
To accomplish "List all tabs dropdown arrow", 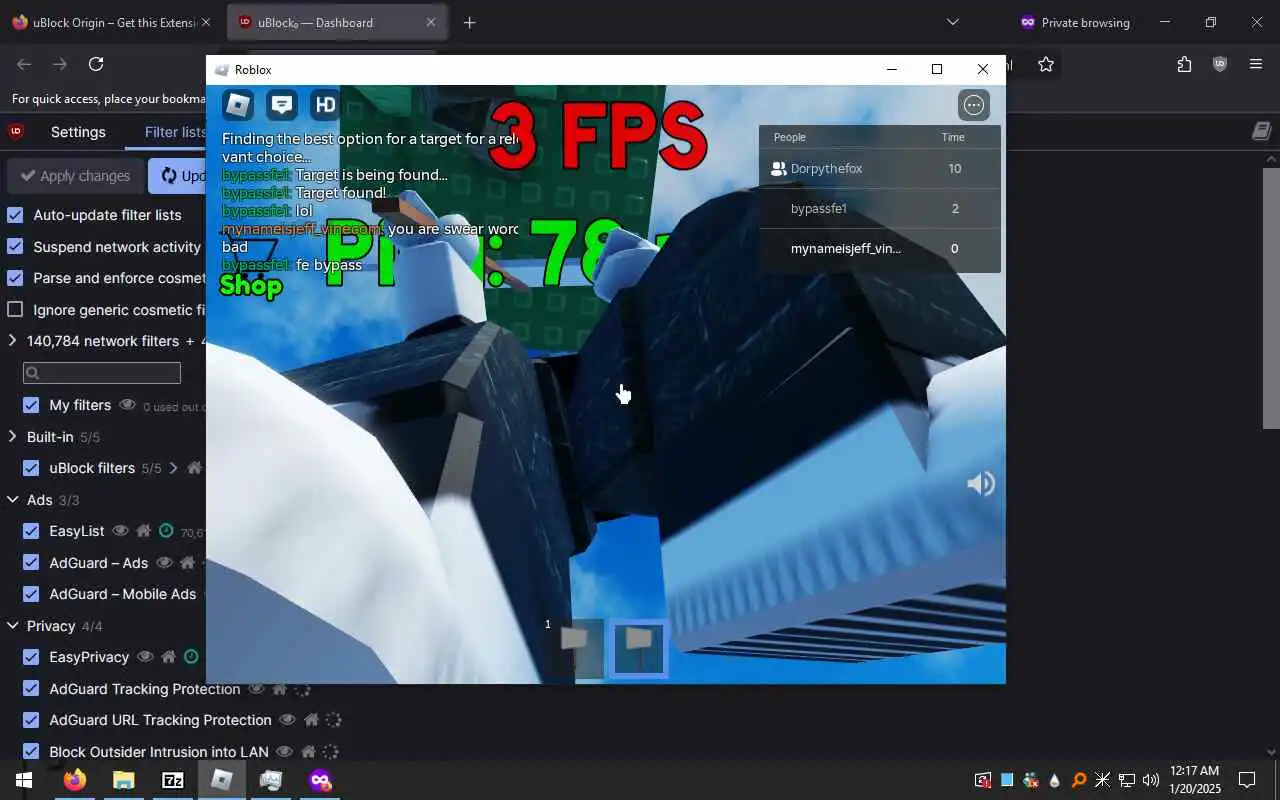I will [953, 22].
